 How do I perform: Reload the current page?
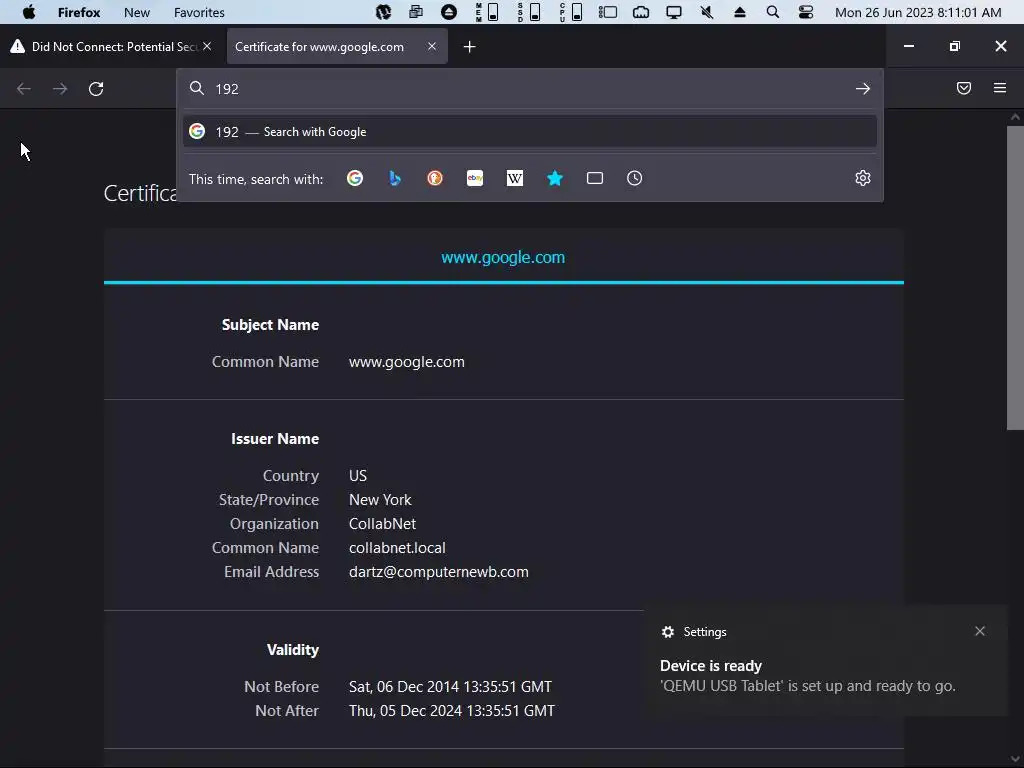coord(96,89)
